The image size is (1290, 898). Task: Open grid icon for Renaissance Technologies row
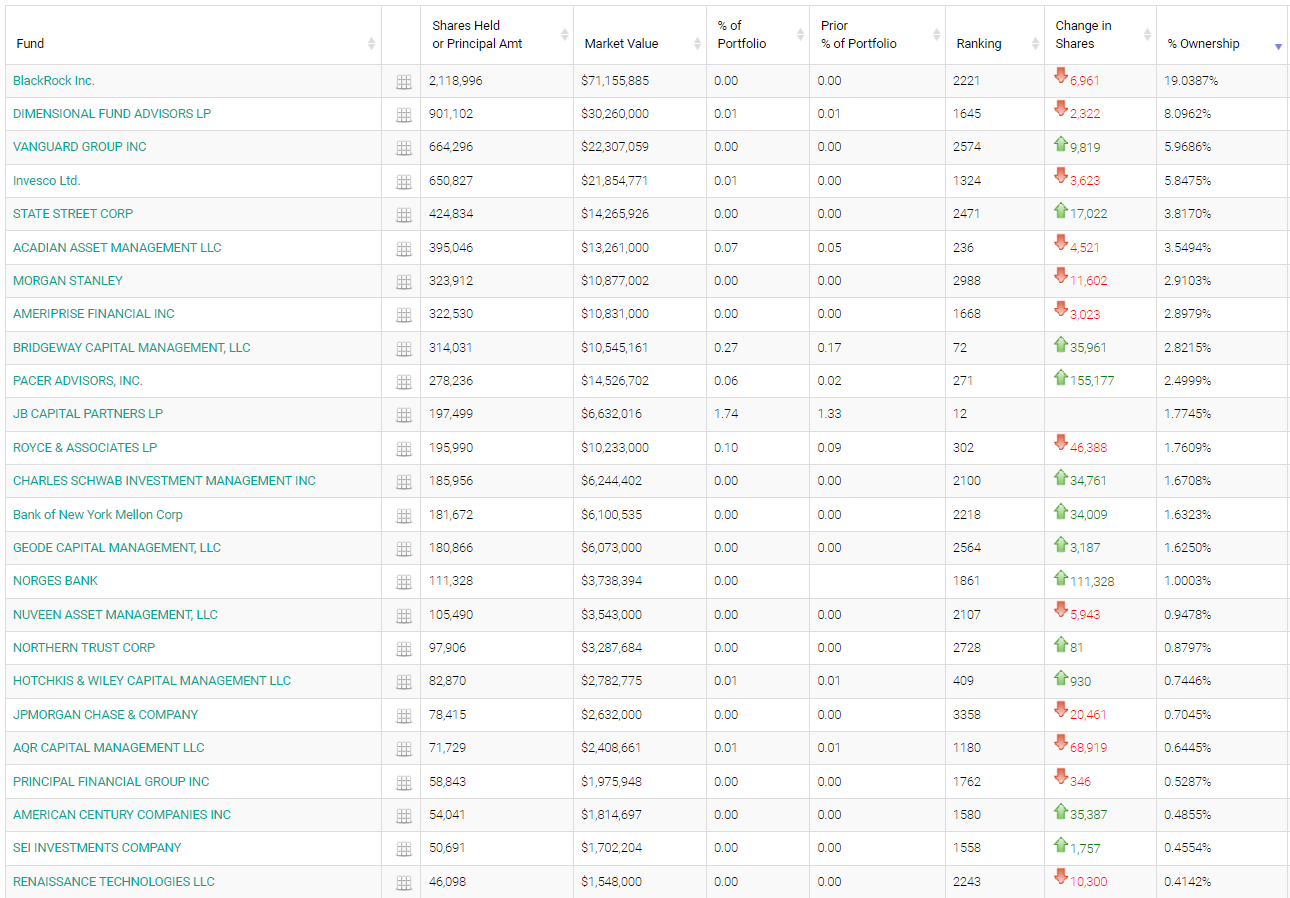404,883
